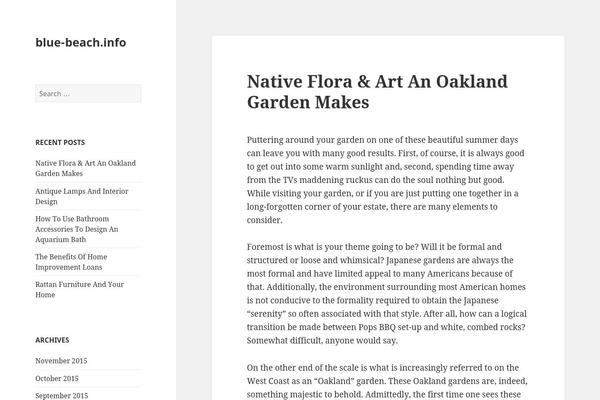This screenshot has height=400, width=600.
Task: Open the blue-beach.info site title link
Action: 81,42
